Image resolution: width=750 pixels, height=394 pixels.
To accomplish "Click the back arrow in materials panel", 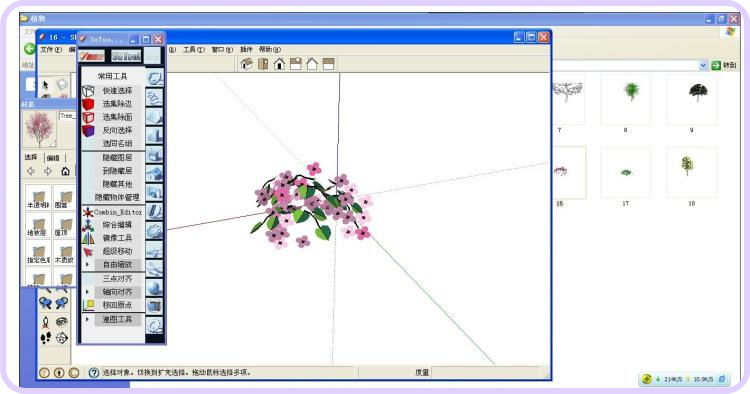I will click(x=31, y=171).
